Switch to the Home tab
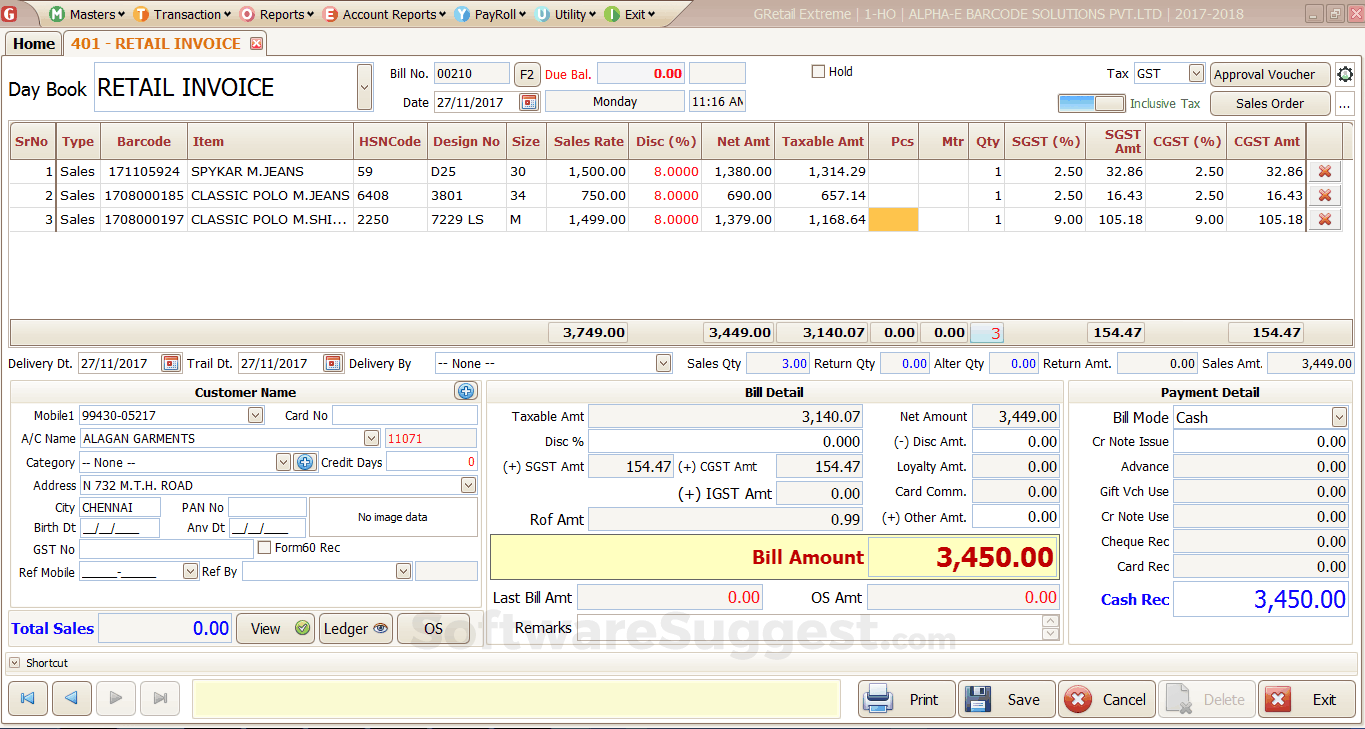 tap(34, 44)
